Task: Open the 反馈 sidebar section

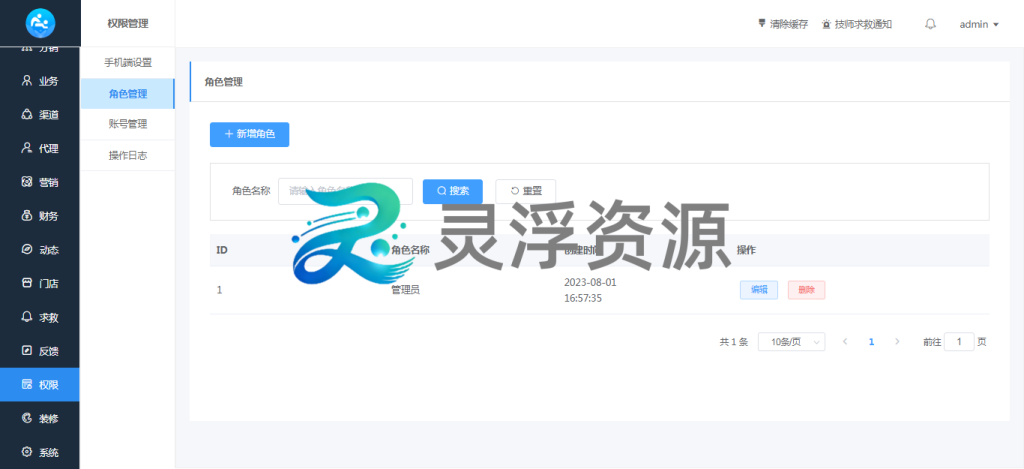Action: pyautogui.click(x=40, y=351)
